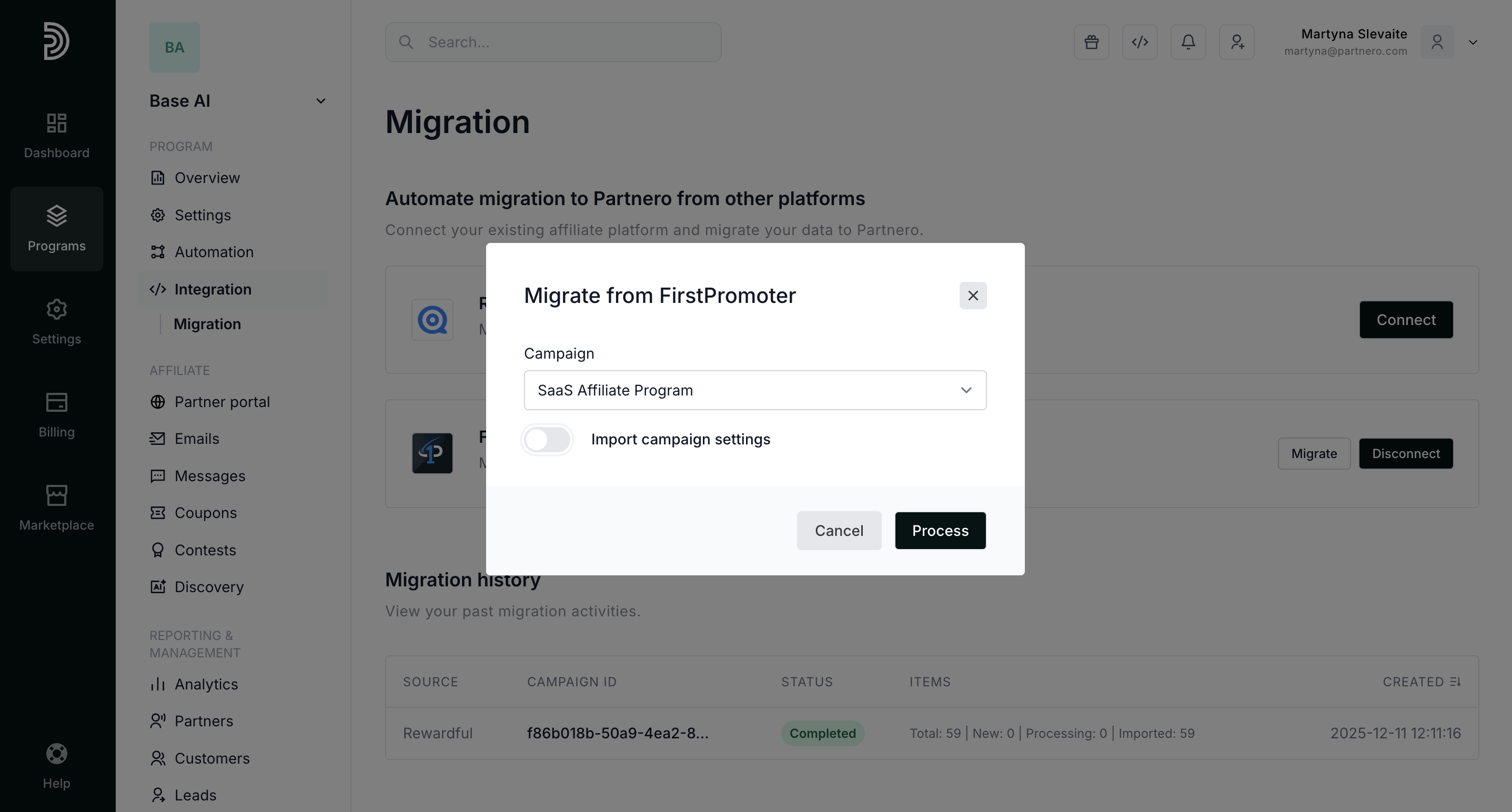Open the developer code icon in header
The height and width of the screenshot is (812, 1512).
[x=1140, y=42]
